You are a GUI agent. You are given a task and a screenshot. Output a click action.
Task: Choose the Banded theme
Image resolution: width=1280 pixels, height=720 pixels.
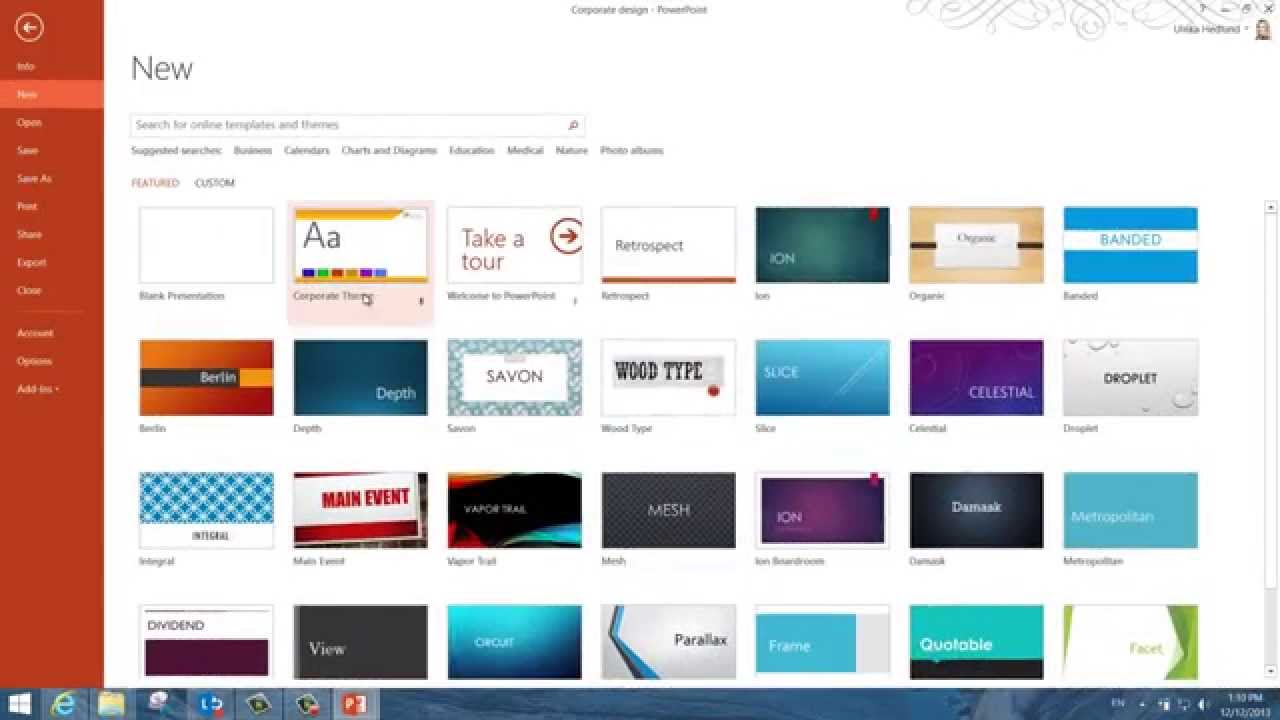1130,245
